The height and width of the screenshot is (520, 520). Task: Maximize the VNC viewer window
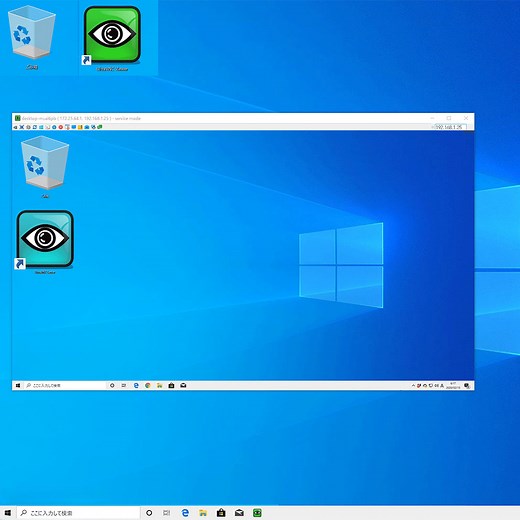pos(449,118)
